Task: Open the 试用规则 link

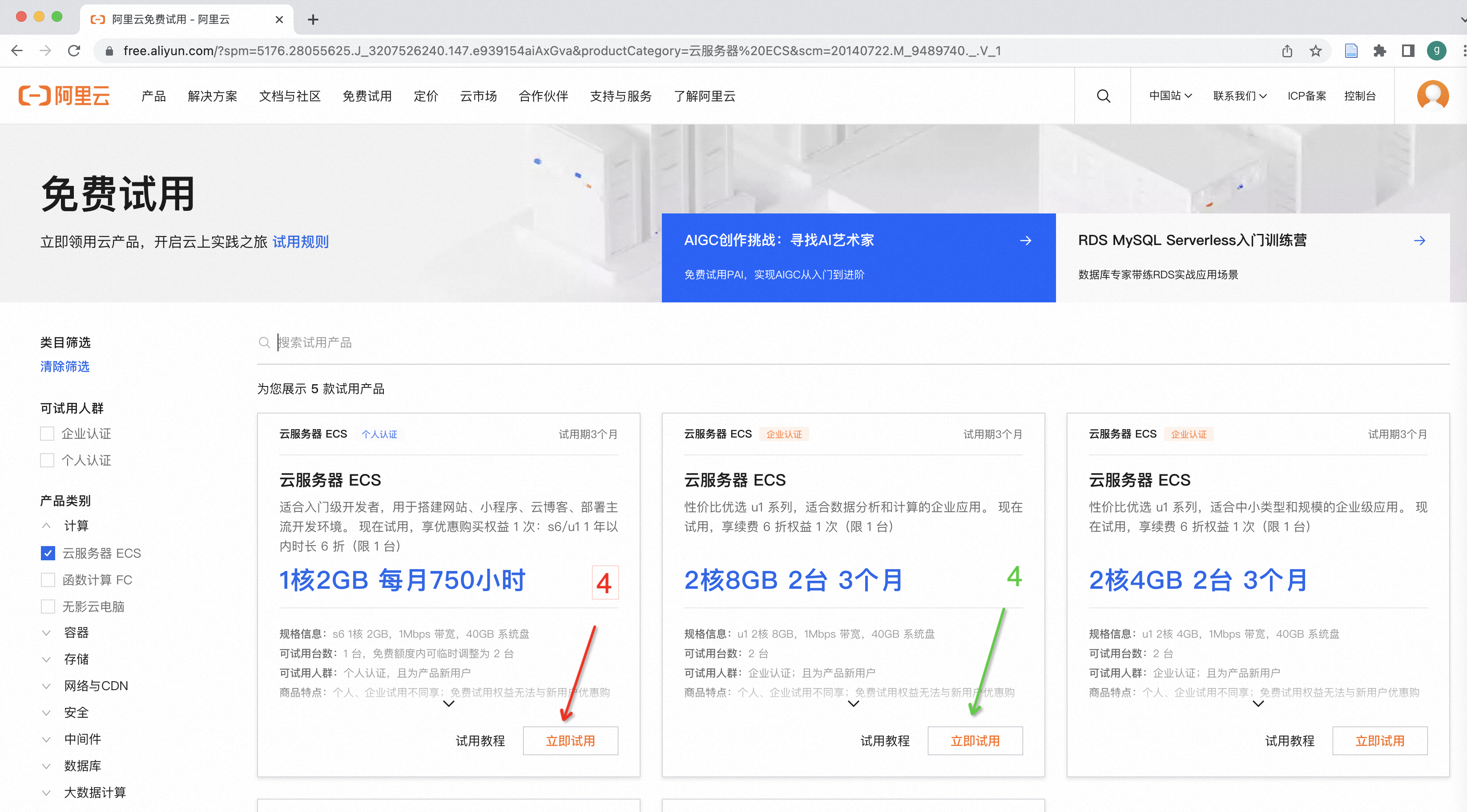Action: 301,242
